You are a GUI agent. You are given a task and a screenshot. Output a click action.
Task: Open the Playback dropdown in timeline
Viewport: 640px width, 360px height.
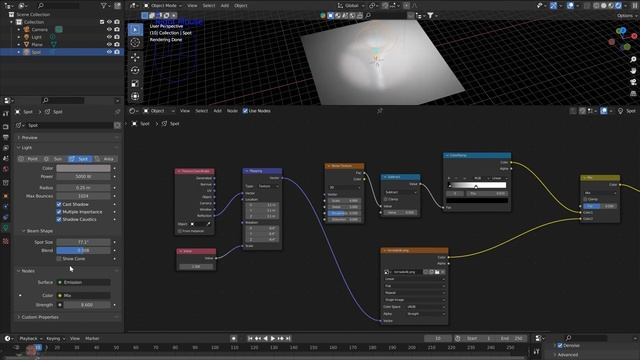click(31, 338)
